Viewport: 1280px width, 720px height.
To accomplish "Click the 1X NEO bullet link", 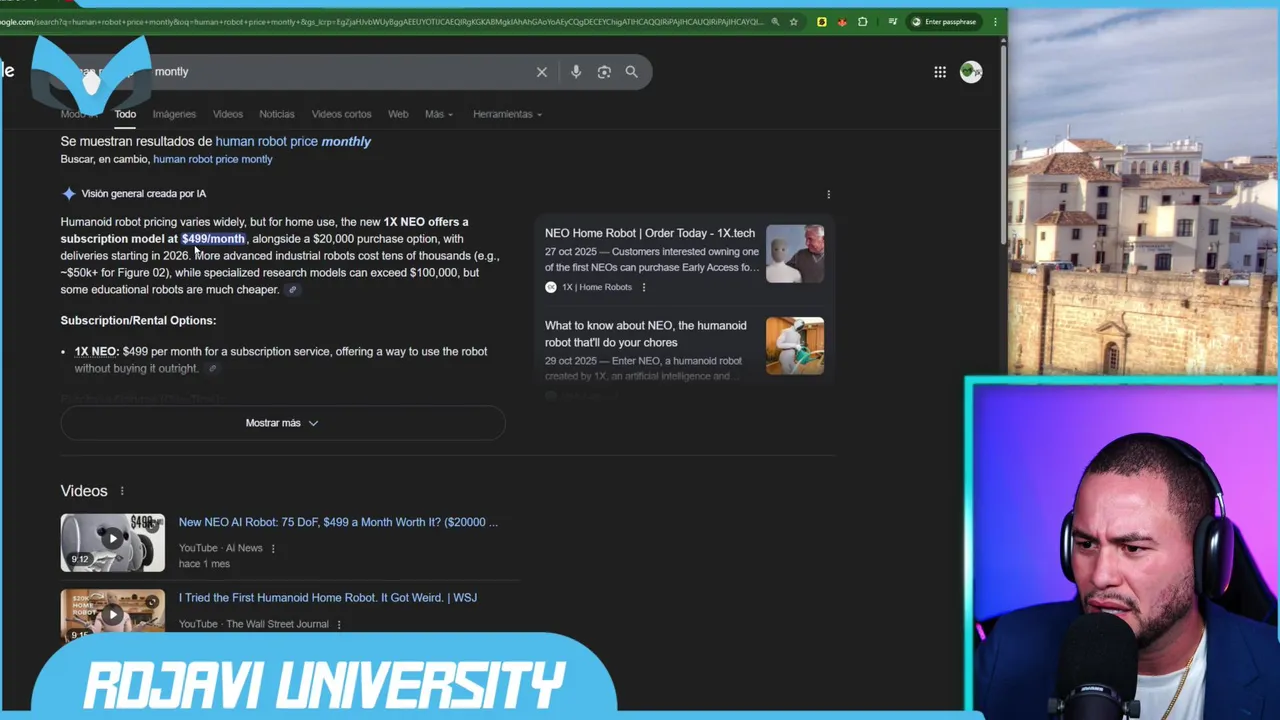I will point(95,352).
